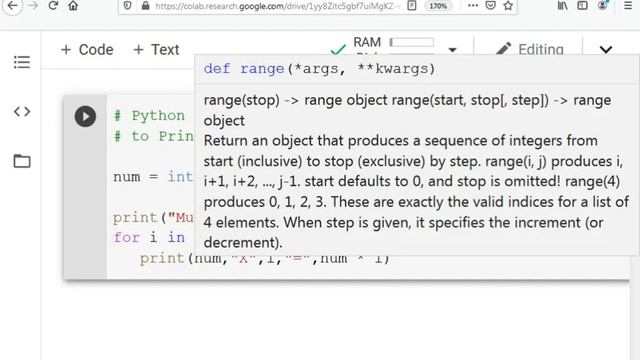Reload the Colab page

[x=53, y=6]
